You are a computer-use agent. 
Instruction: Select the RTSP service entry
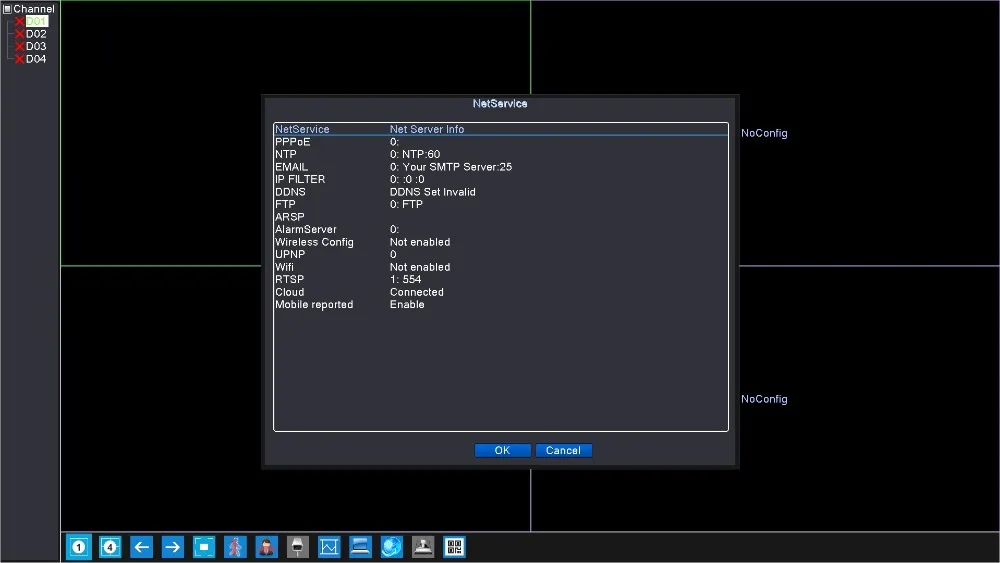[x=289, y=280]
